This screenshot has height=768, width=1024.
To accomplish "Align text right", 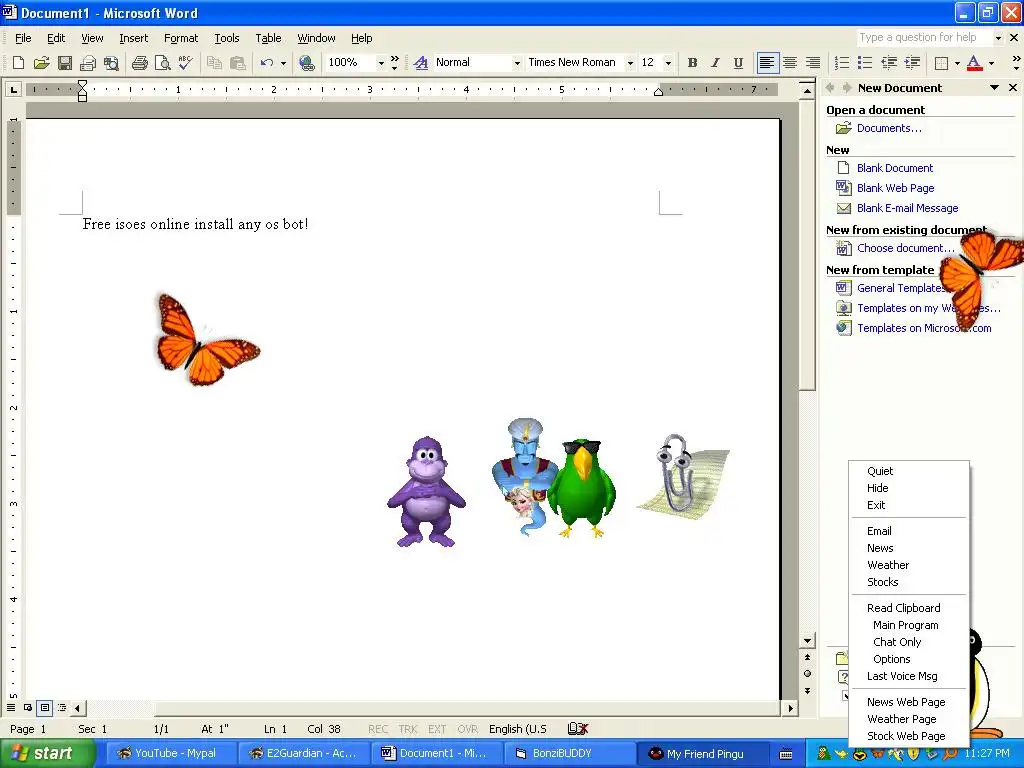I will (x=813, y=63).
